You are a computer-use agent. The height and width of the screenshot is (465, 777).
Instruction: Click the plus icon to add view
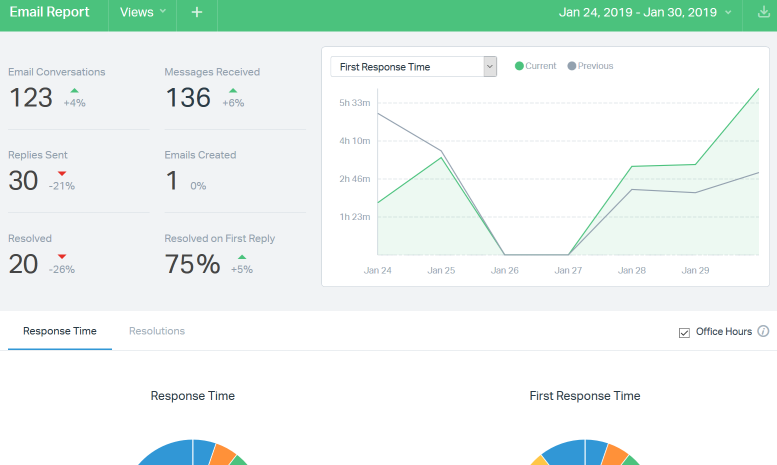click(197, 13)
